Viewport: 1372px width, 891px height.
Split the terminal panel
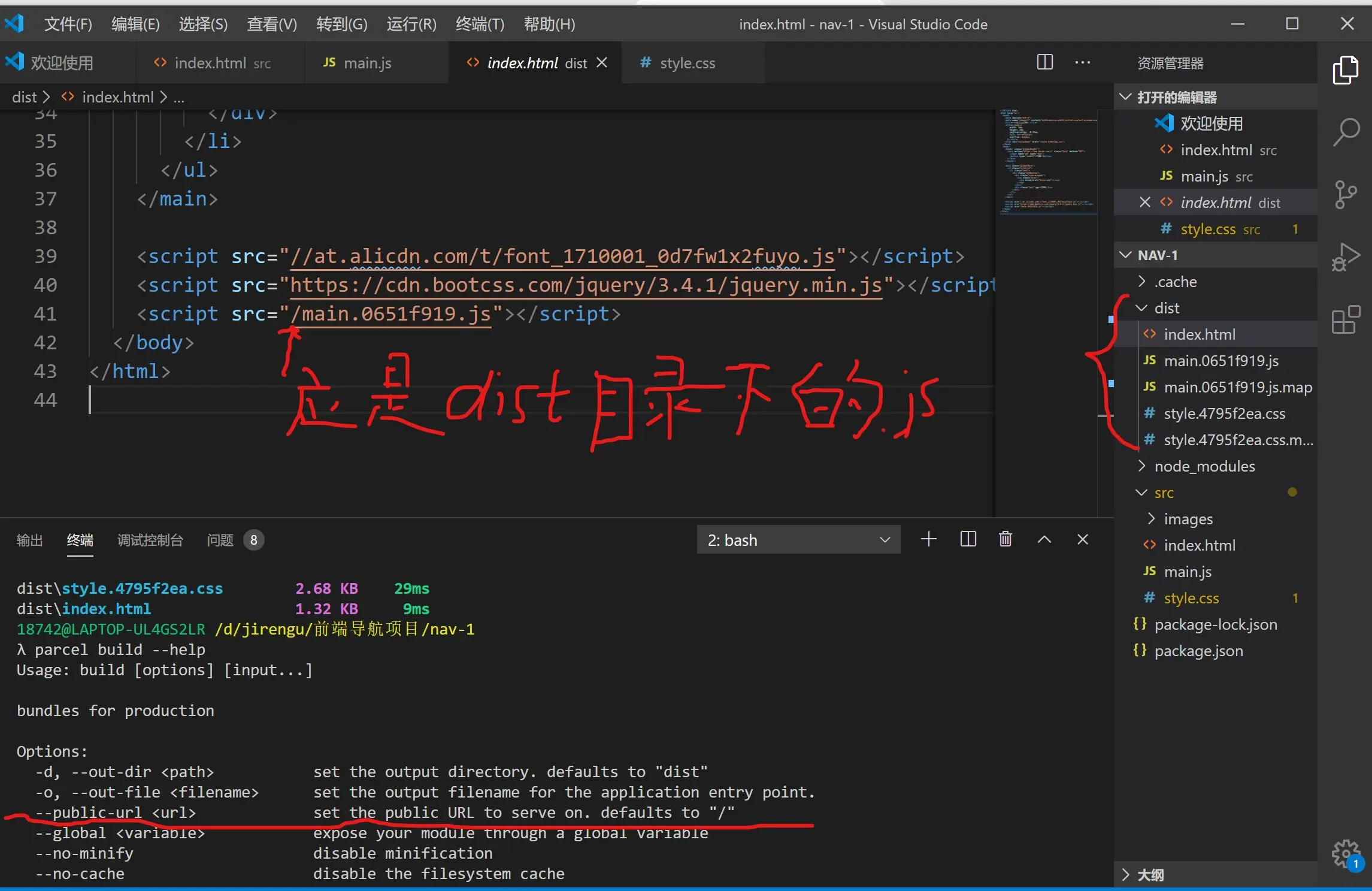968,539
